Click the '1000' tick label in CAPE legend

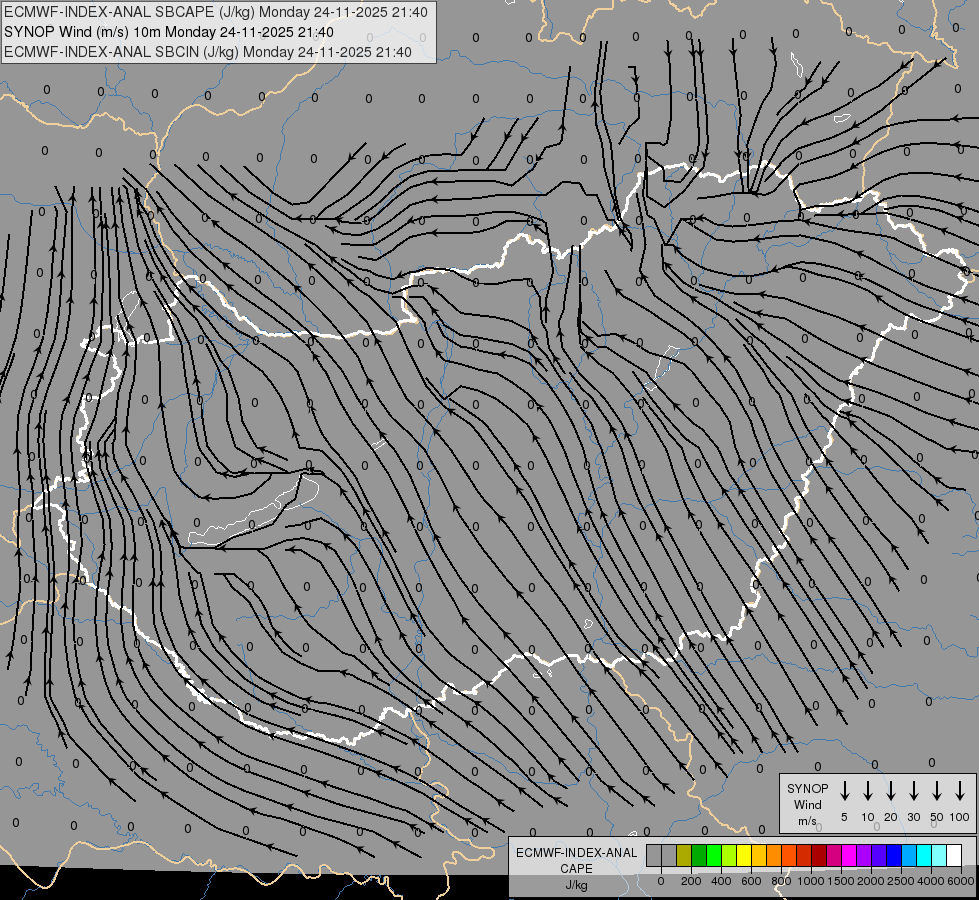click(x=811, y=881)
